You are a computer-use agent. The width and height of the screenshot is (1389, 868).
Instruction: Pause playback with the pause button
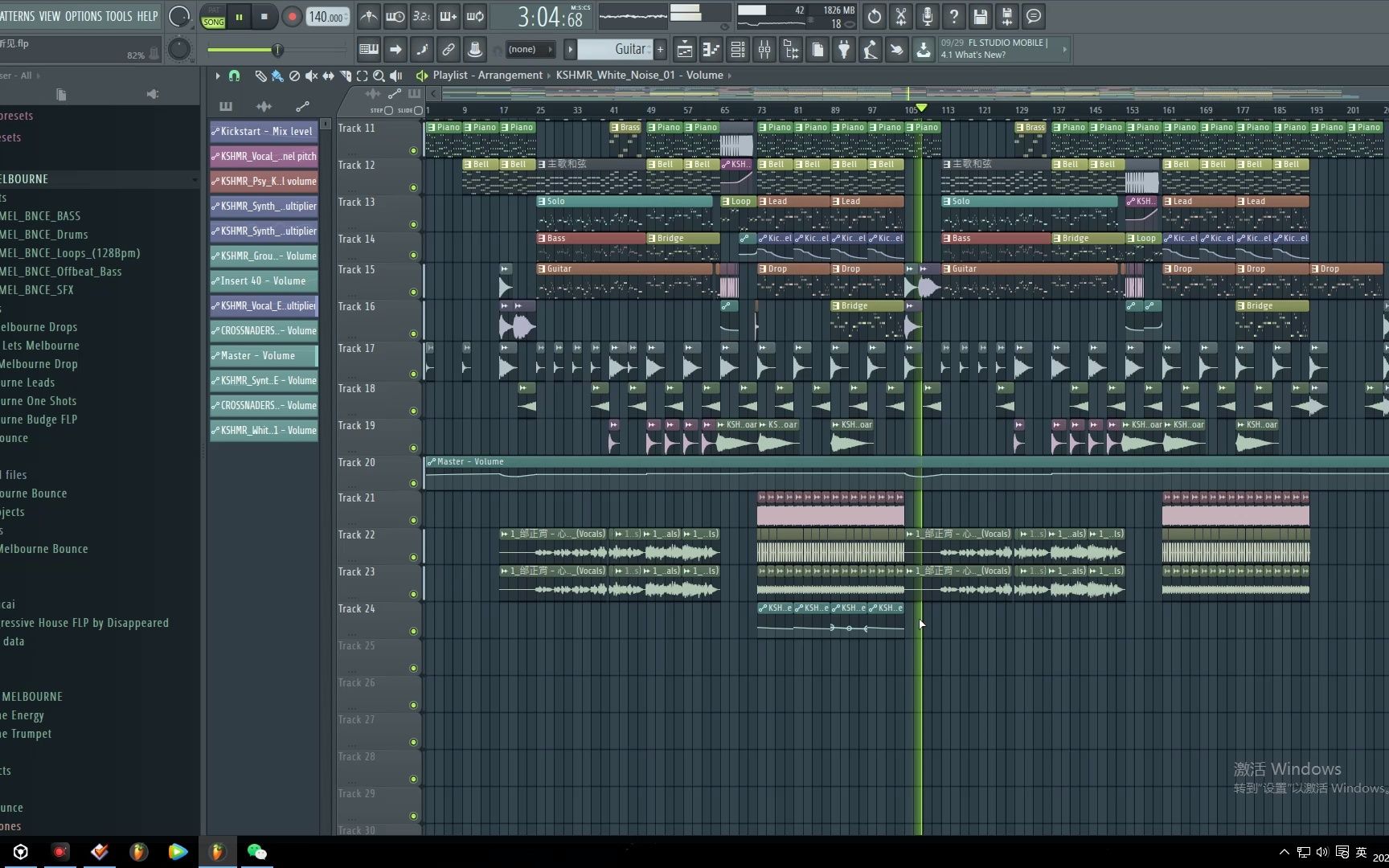point(239,17)
